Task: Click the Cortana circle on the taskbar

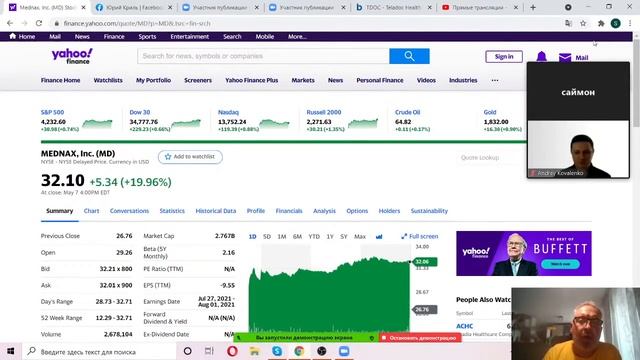Action: point(187,351)
